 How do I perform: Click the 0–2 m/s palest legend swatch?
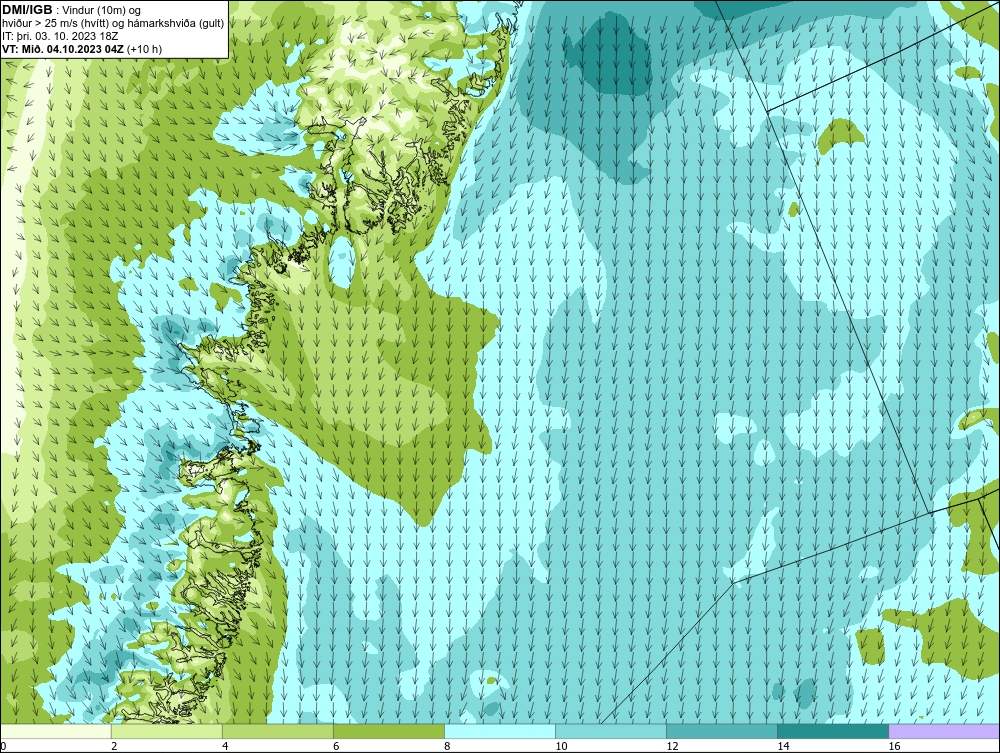click(x=55, y=731)
